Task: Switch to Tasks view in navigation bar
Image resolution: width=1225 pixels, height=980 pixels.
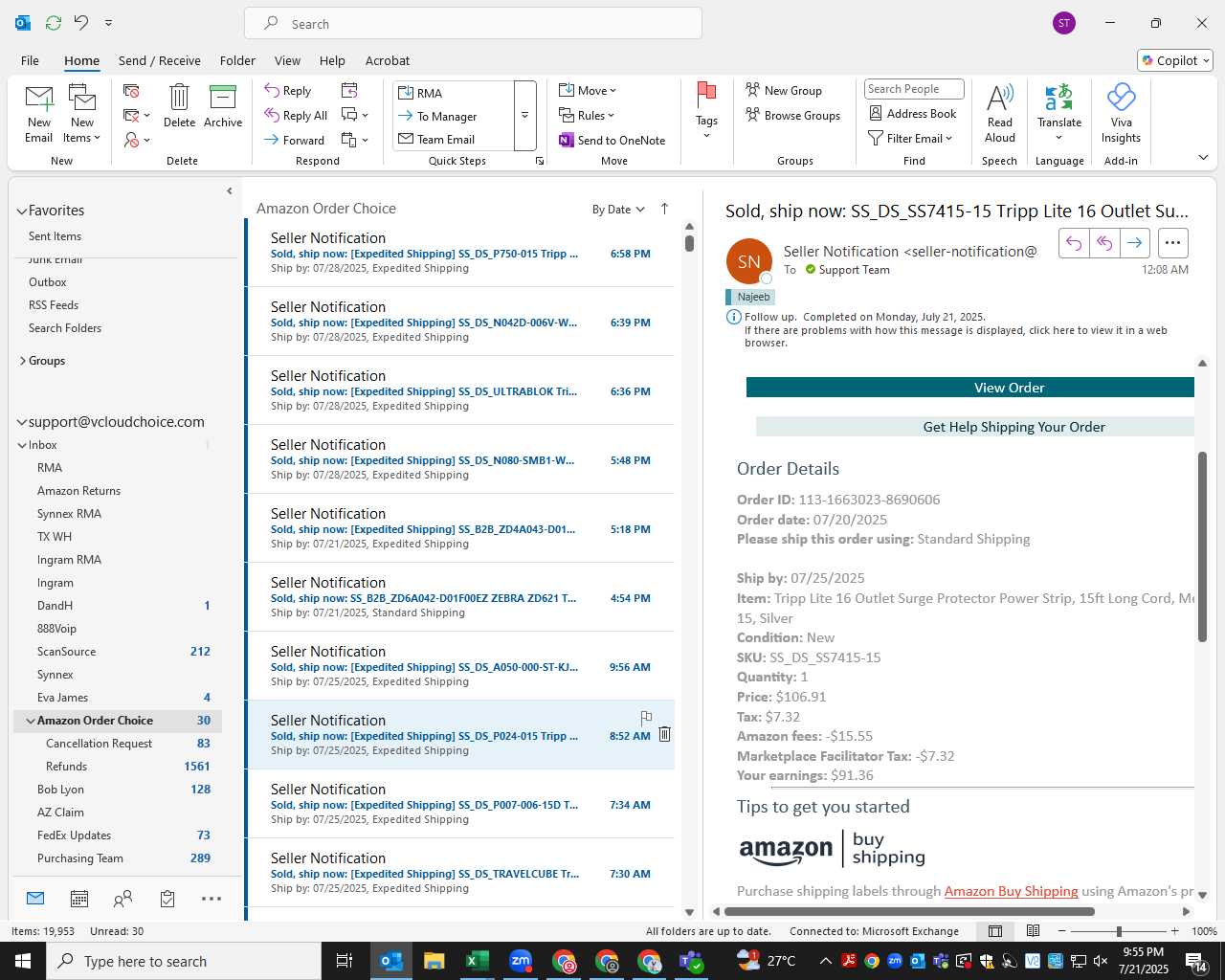Action: [167, 899]
